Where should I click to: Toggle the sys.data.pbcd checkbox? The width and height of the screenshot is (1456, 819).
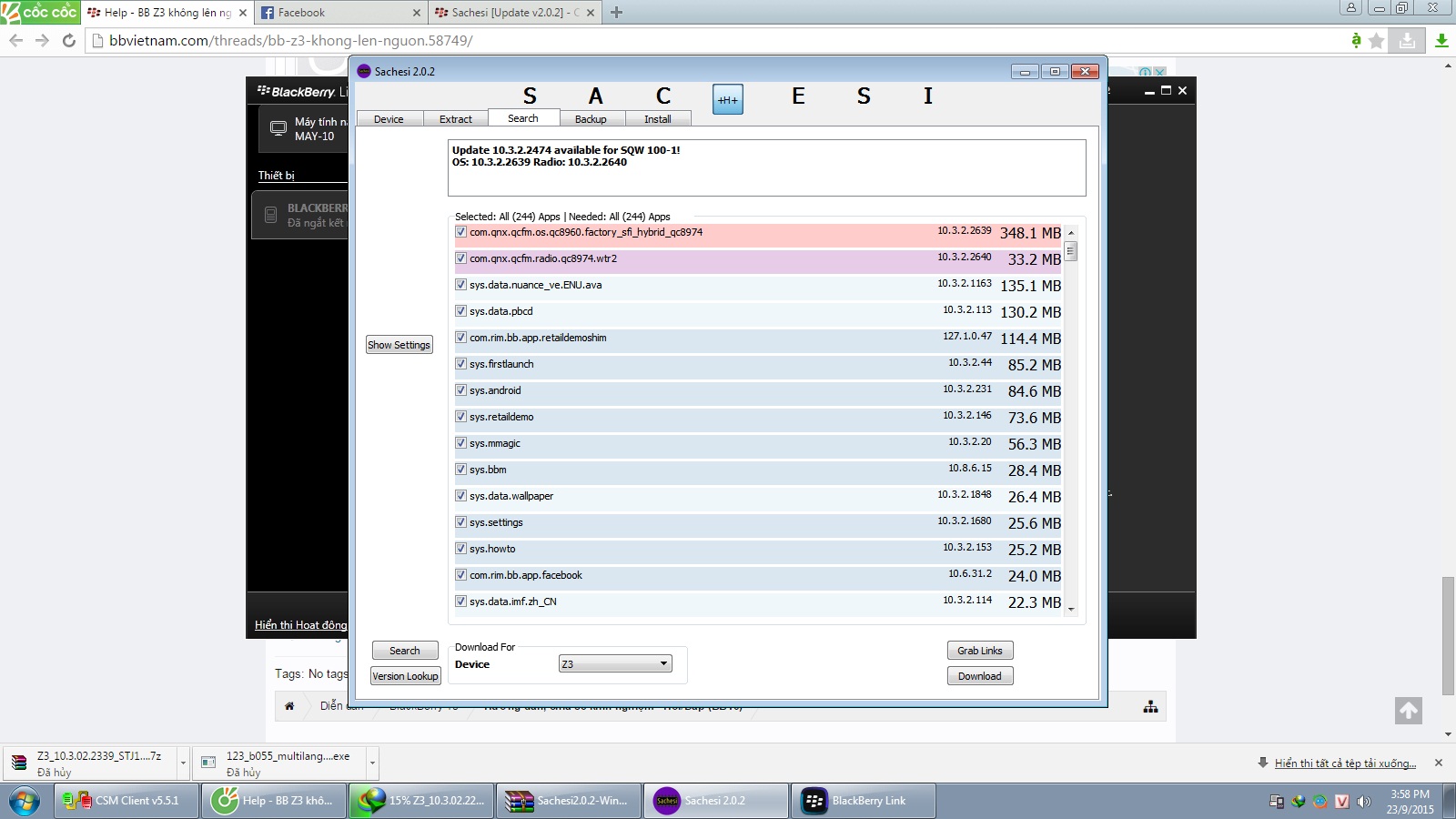(x=460, y=311)
